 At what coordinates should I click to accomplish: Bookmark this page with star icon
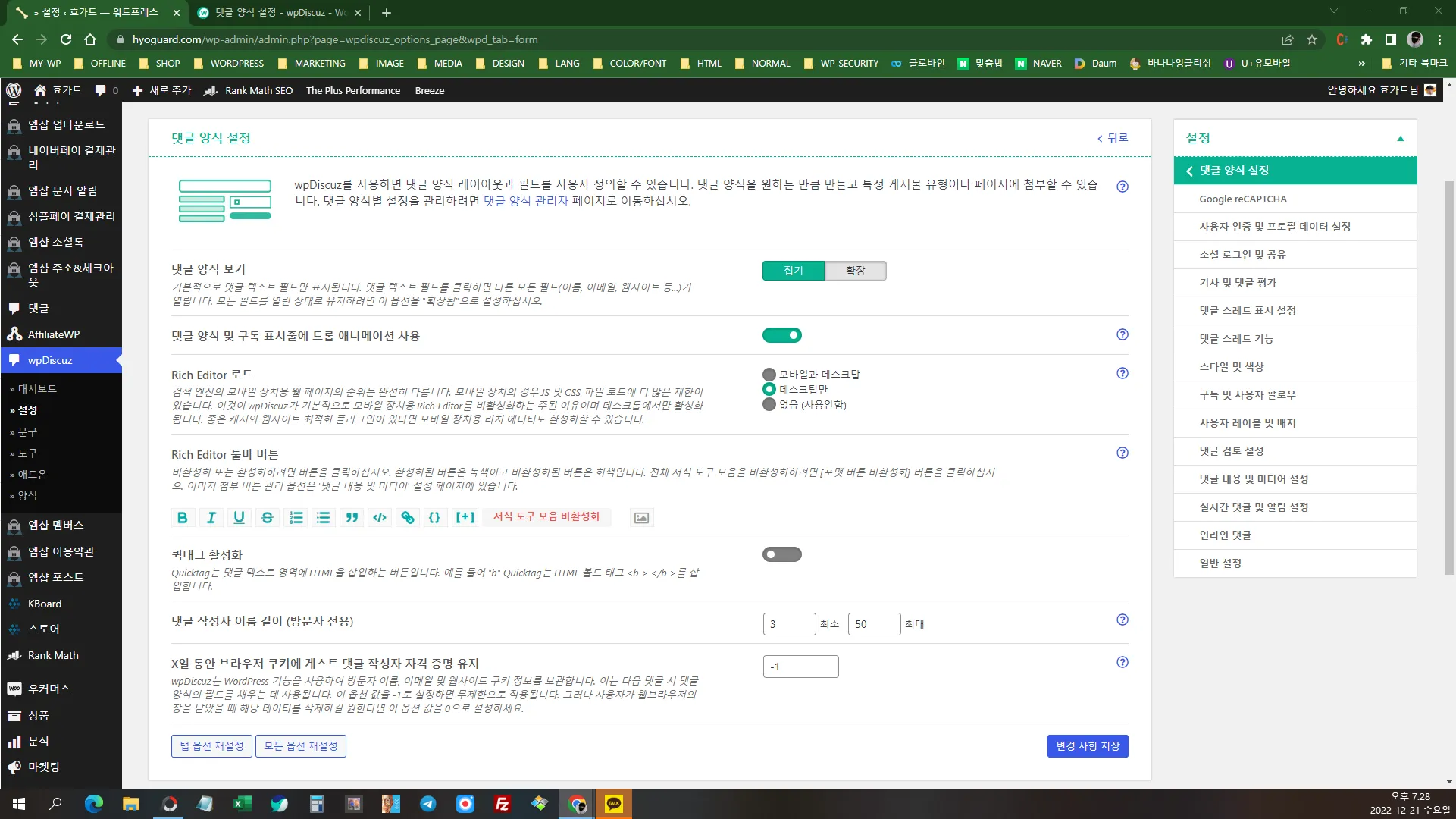(1312, 39)
